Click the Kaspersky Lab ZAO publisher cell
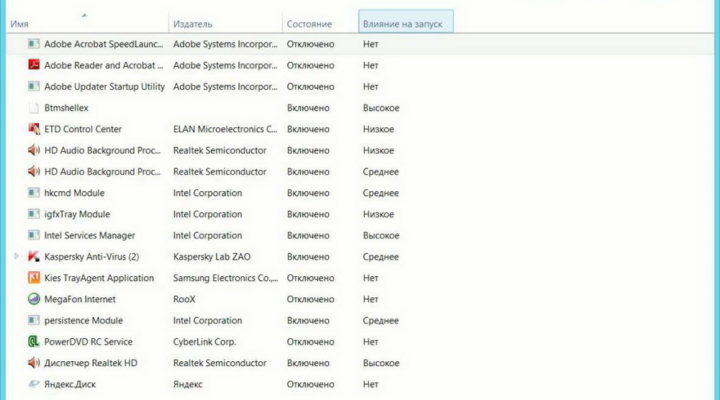Screen dimensions: 720x400 click(x=212, y=257)
